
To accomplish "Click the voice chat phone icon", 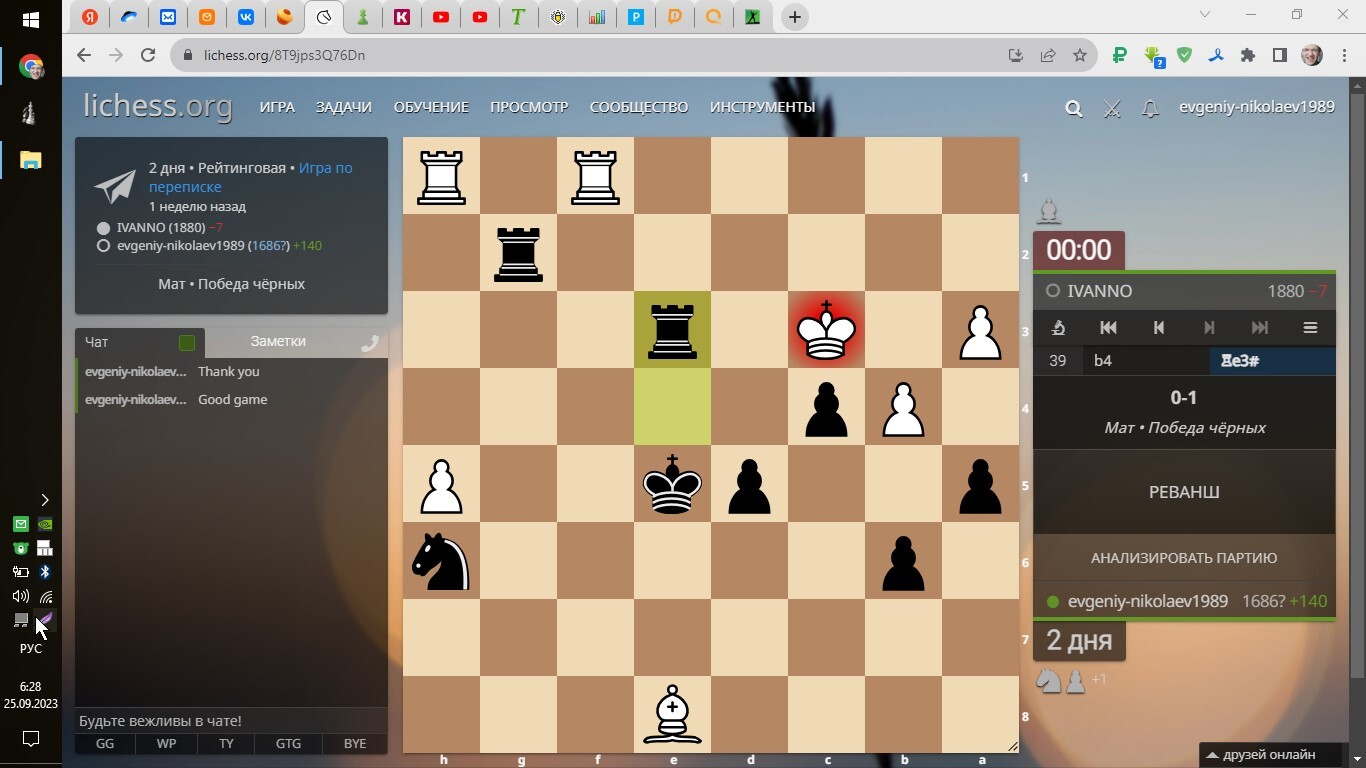I will click(x=369, y=343).
